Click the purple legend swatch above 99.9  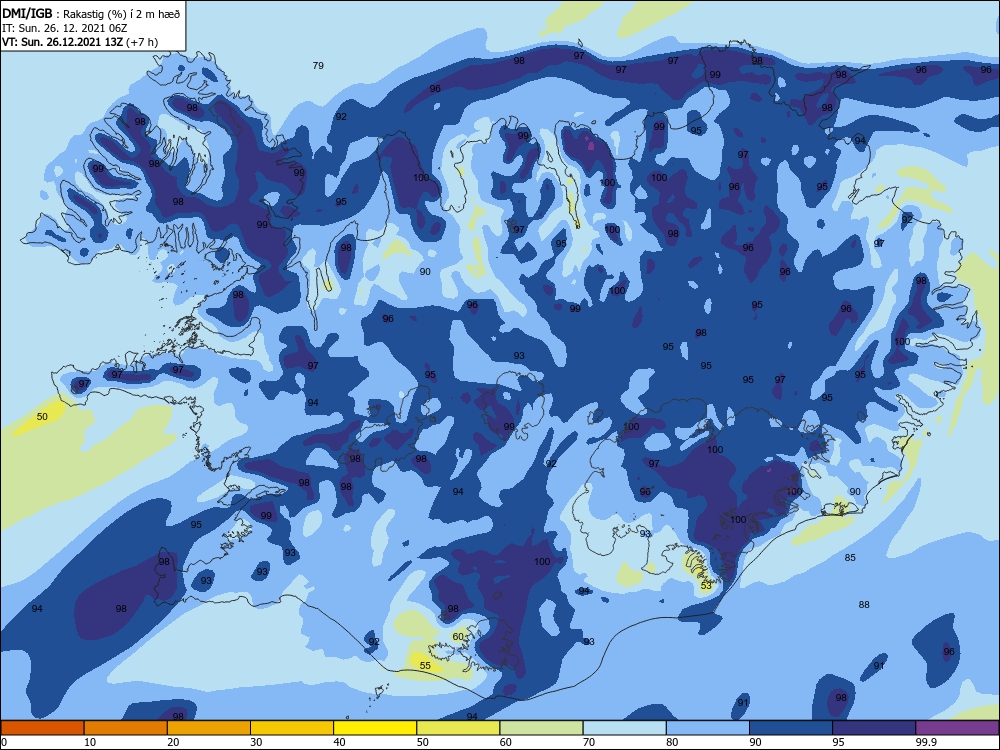pos(957,728)
